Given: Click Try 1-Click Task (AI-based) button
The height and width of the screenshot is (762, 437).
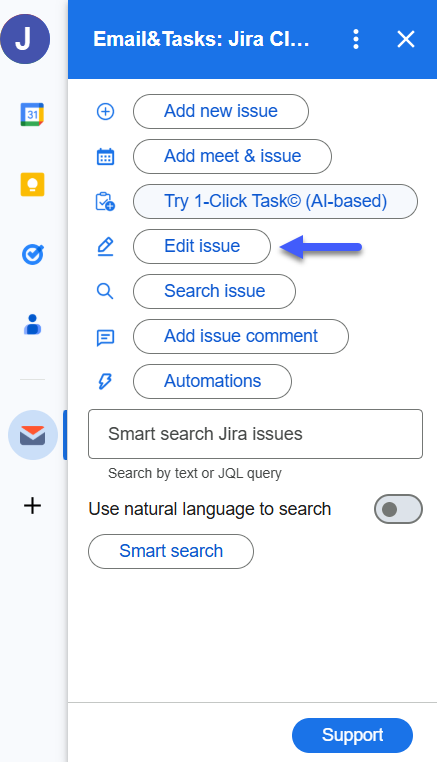Looking at the screenshot, I should tap(275, 201).
